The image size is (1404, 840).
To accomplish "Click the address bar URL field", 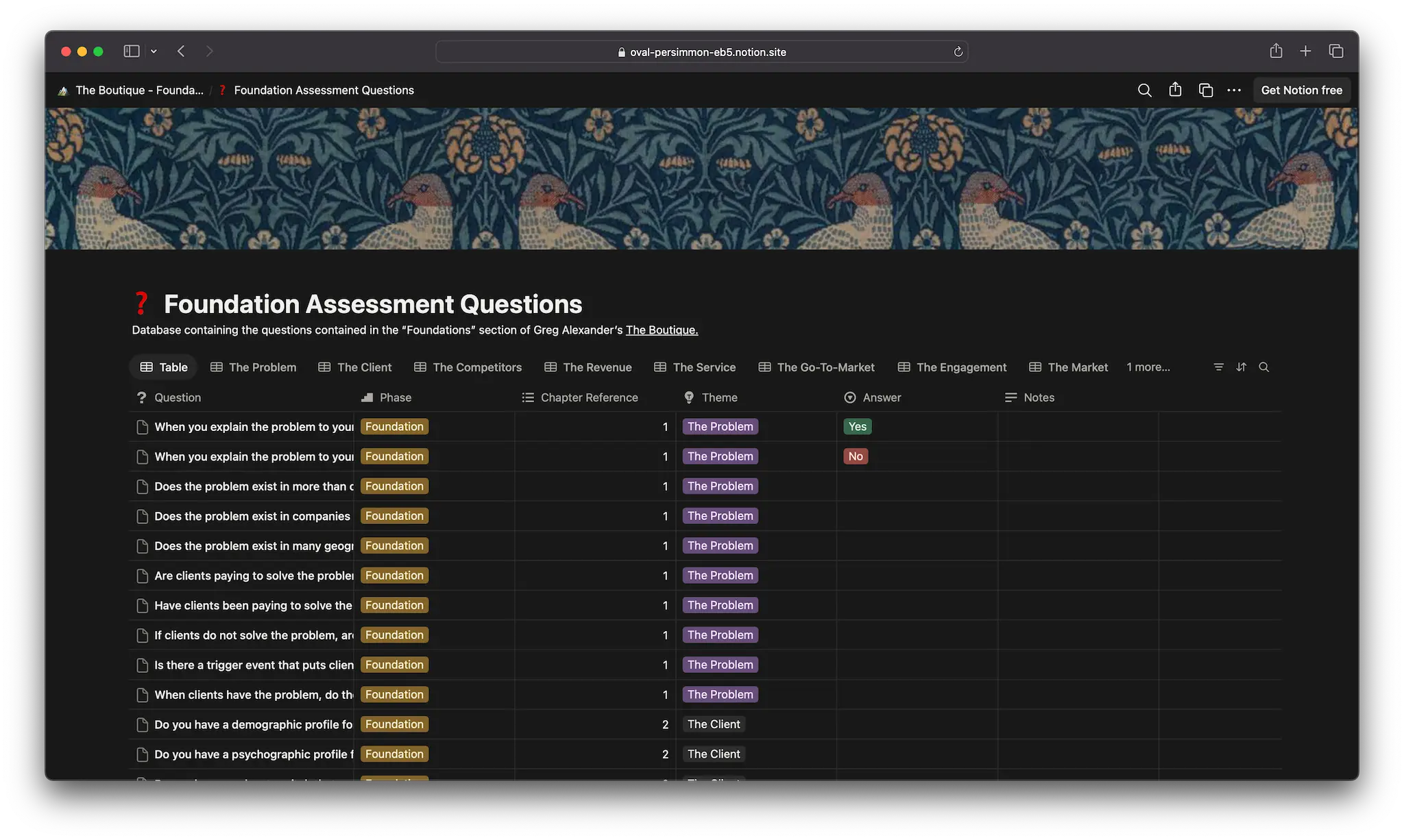I will pos(701,52).
